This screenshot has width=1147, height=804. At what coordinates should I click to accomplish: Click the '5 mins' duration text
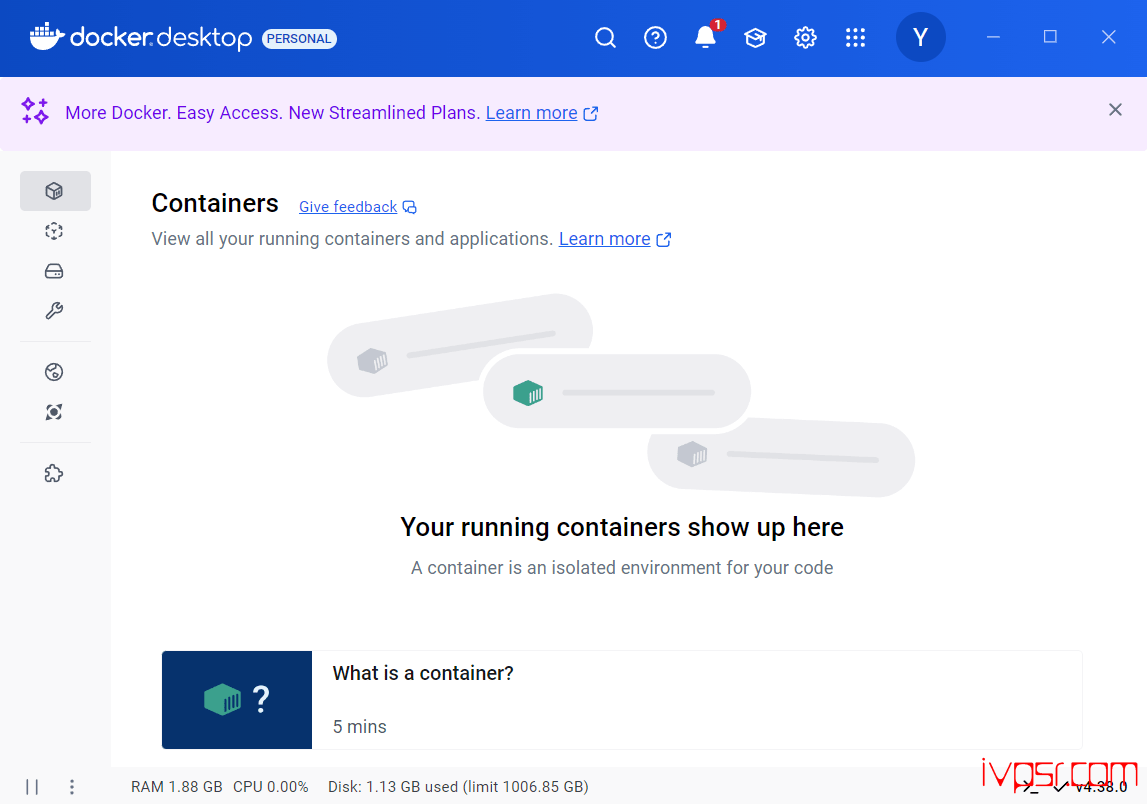point(359,726)
